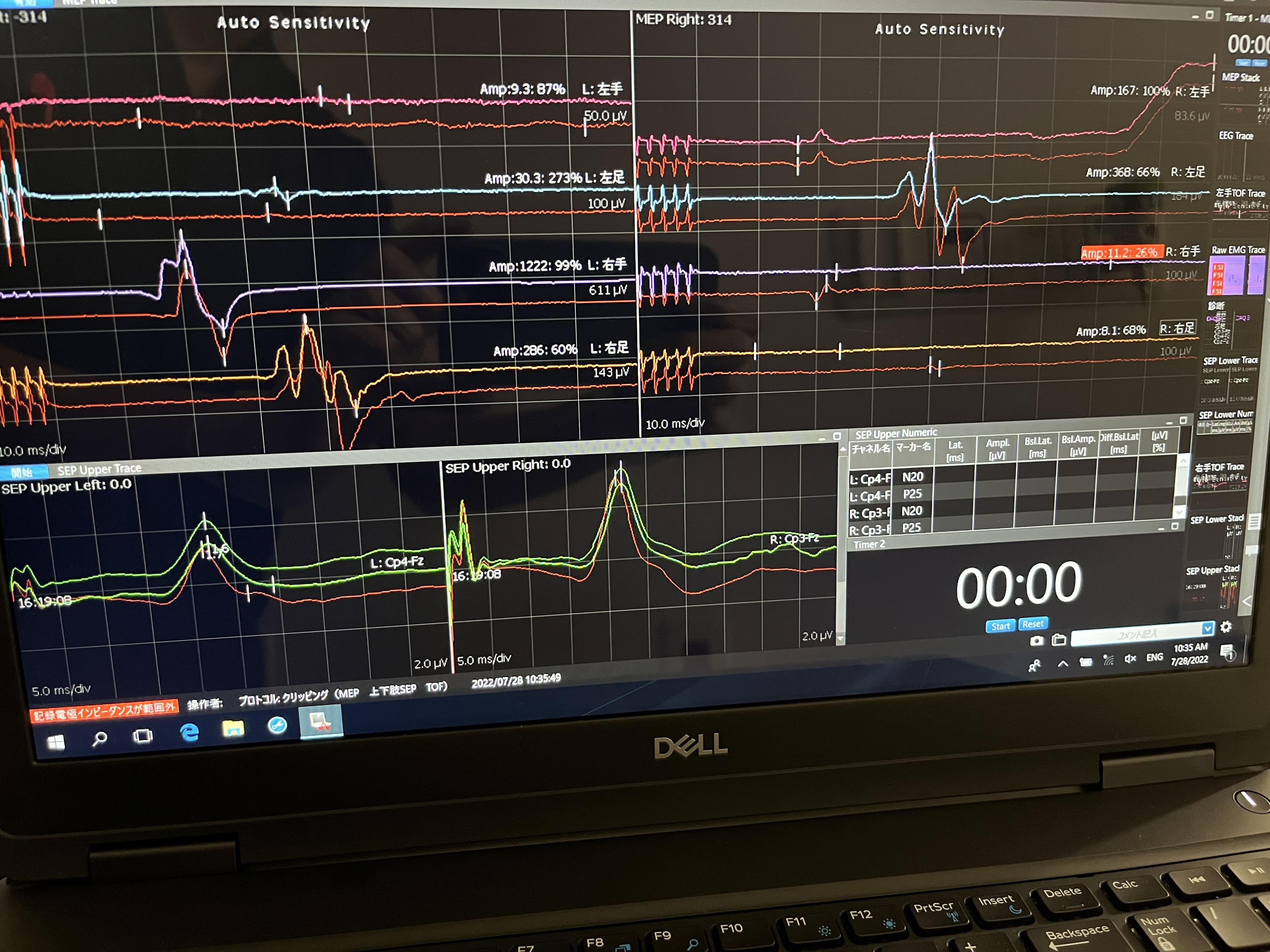This screenshot has width=1270, height=952.
Task: Collapse the side panel with the left arrow
Action: click(x=1247, y=601)
